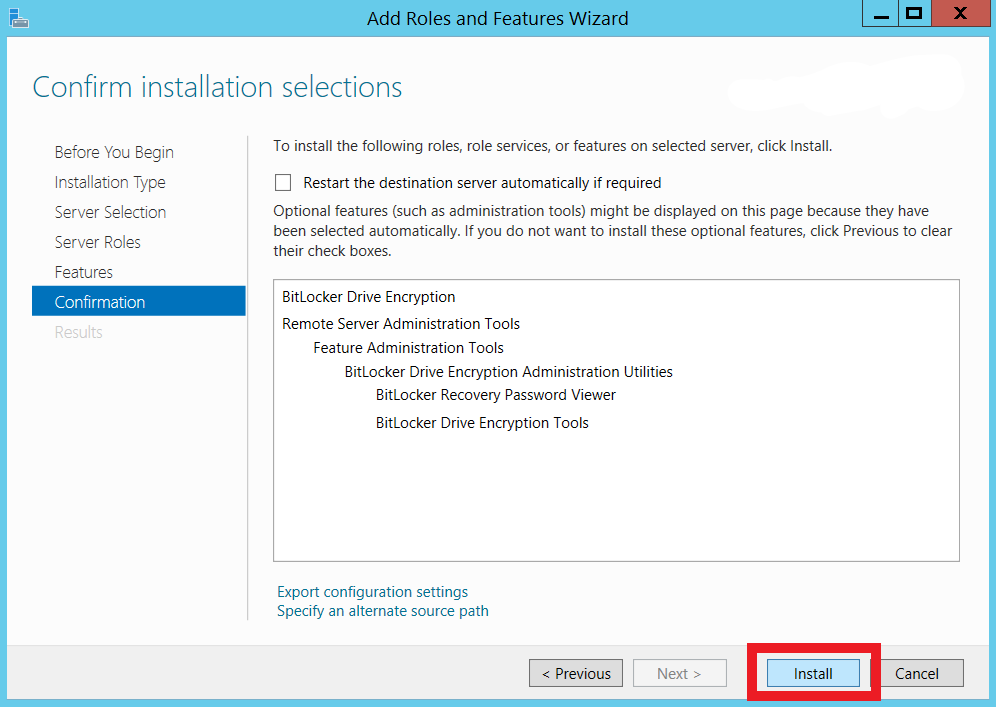
Task: Click Feature Administration Tools list entry
Action: click(x=408, y=348)
